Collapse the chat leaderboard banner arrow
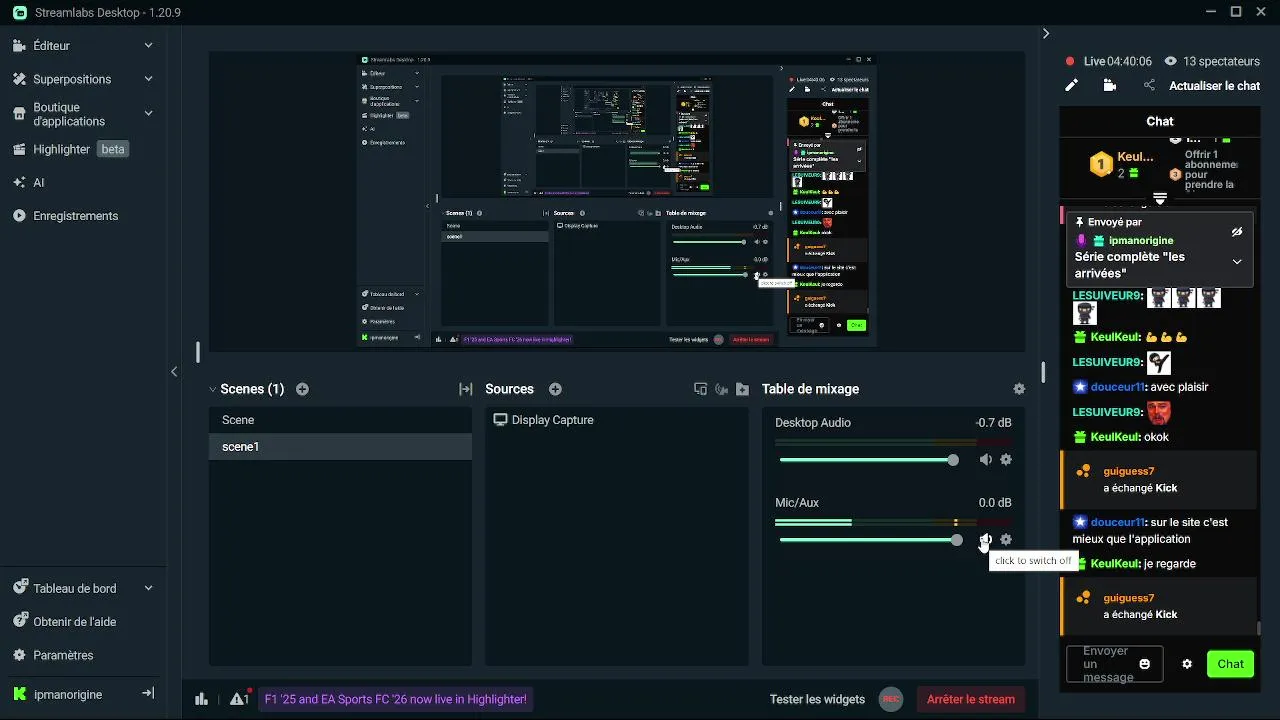Screen dimensions: 1280x720 (x=1160, y=199)
